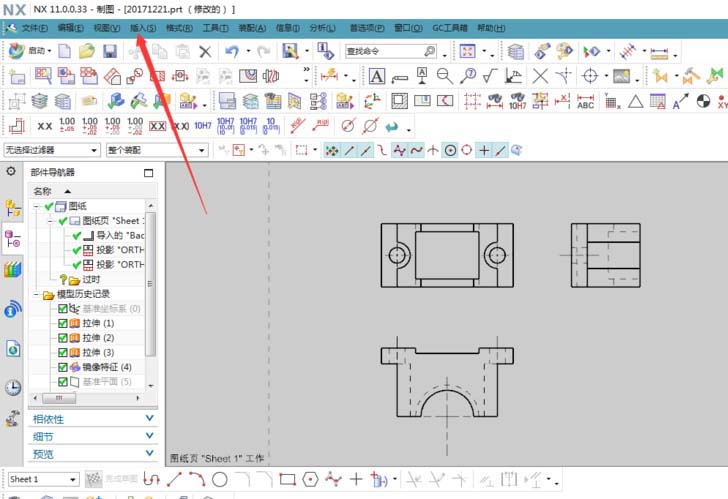Screen dimensions: 728x499
Task: Create a new file with the blank page icon
Action: click(x=65, y=51)
